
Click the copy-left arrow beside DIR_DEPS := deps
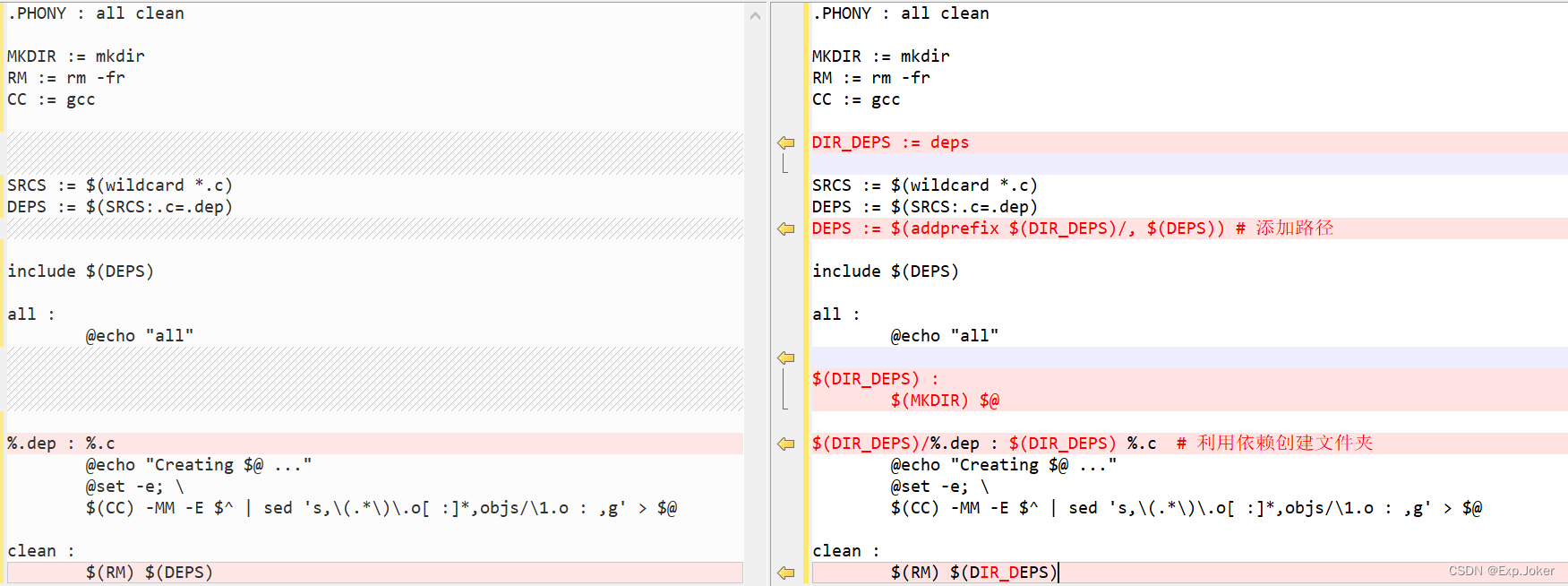(x=786, y=143)
